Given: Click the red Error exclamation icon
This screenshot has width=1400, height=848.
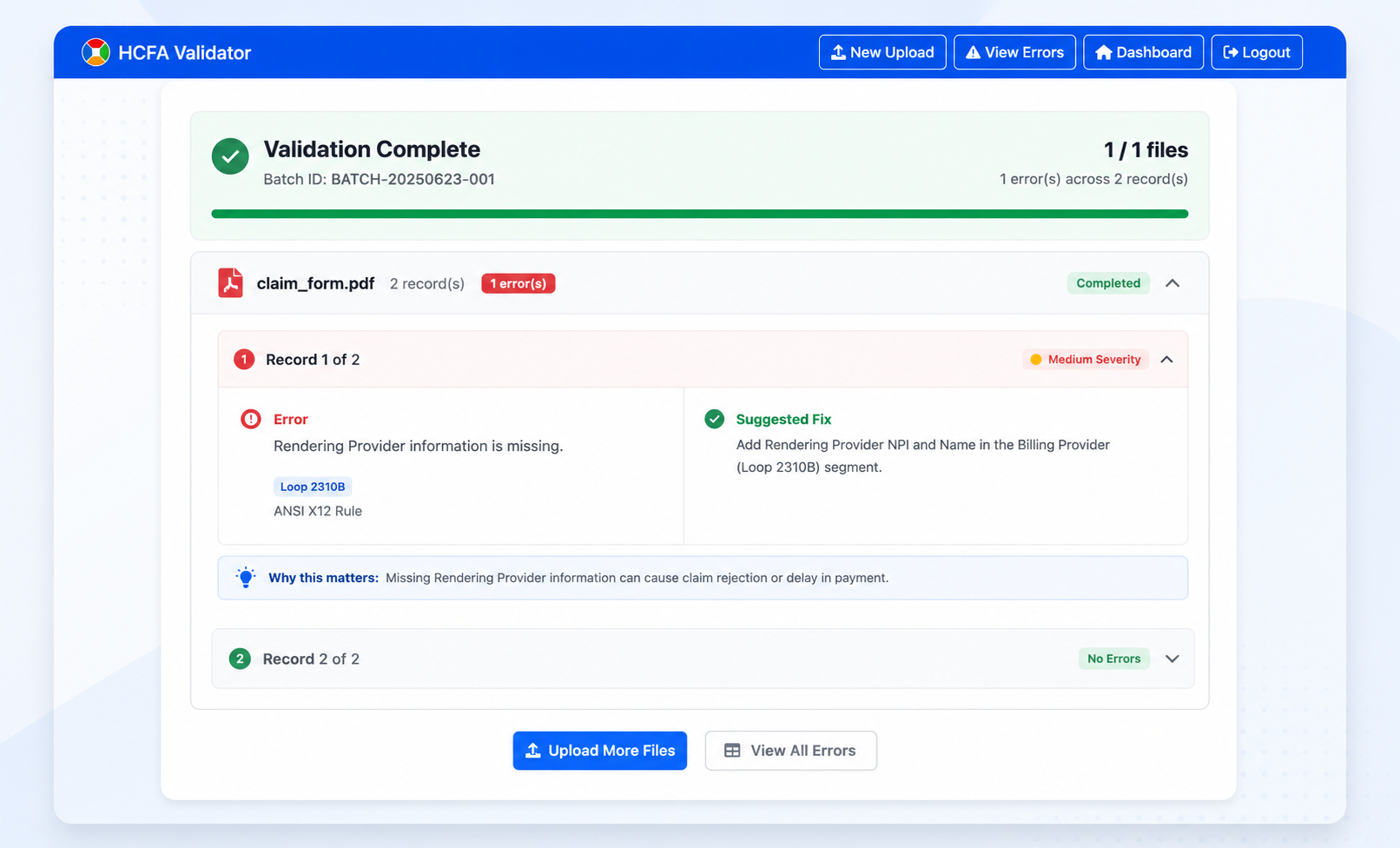Looking at the screenshot, I should click(x=250, y=419).
